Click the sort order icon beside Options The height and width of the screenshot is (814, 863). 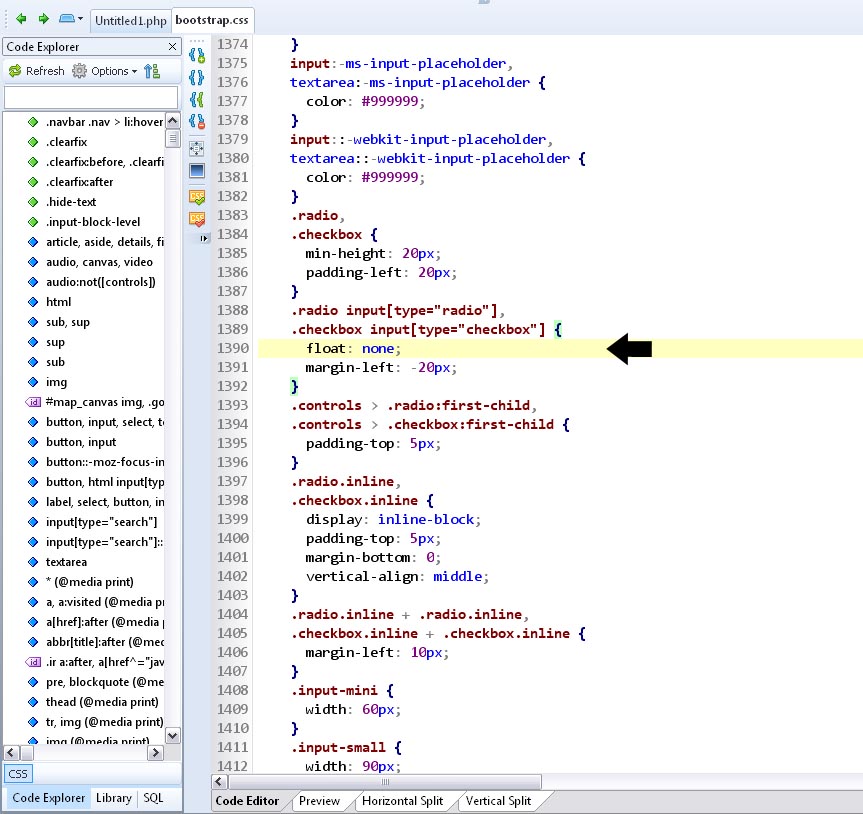tap(152, 71)
